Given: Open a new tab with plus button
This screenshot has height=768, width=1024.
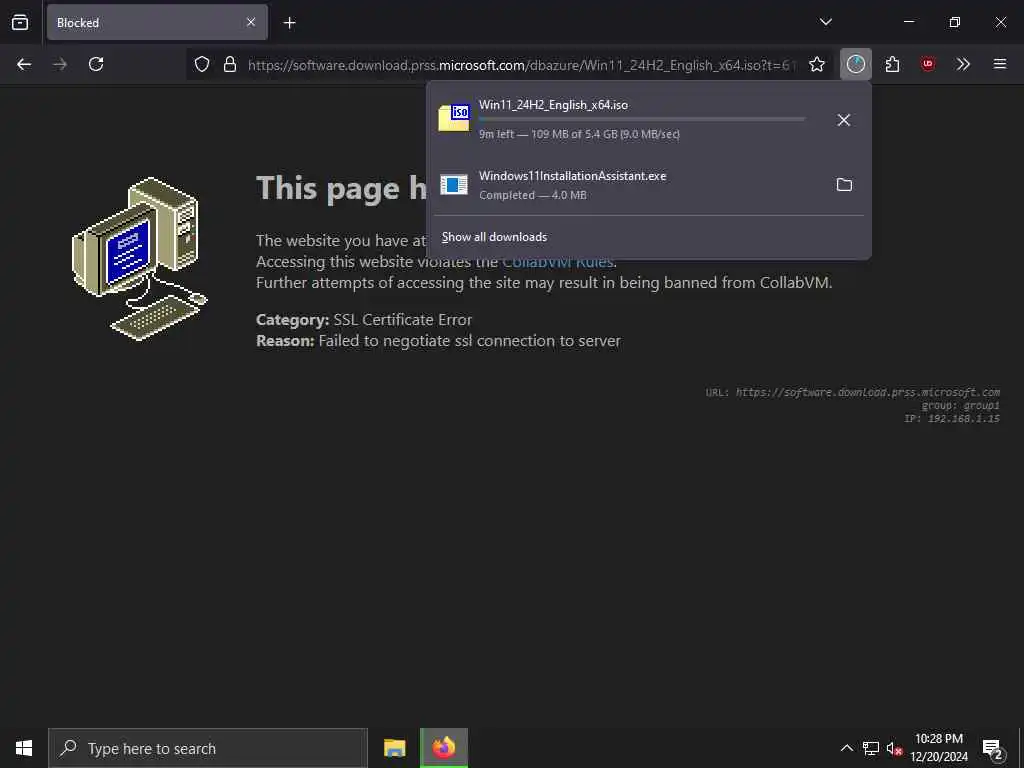Looking at the screenshot, I should click(289, 23).
